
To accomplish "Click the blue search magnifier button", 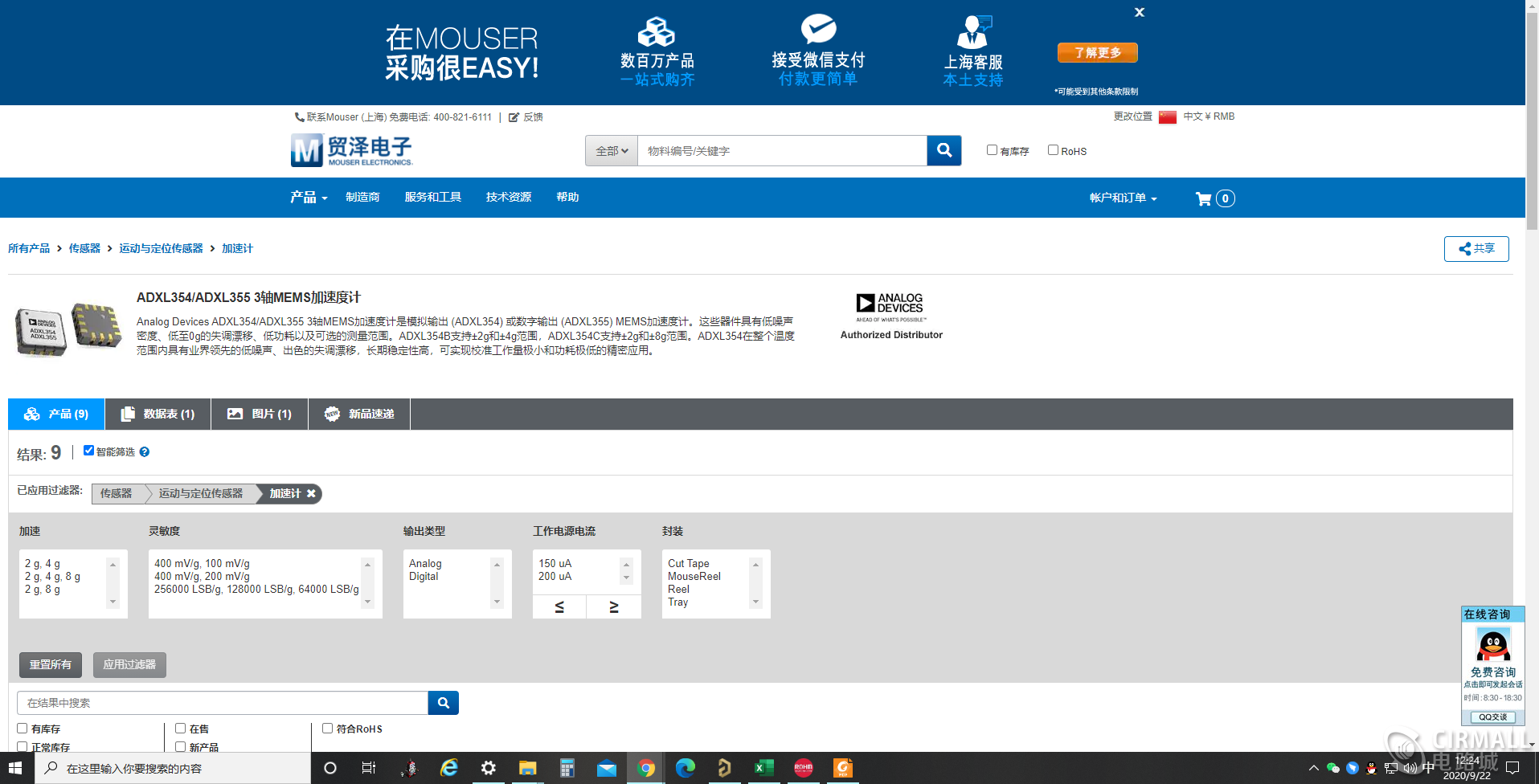I will [x=944, y=150].
